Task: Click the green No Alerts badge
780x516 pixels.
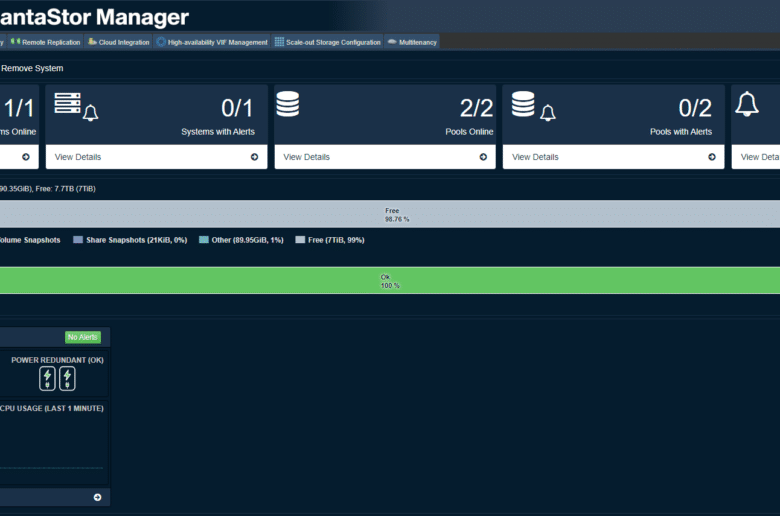Action: click(83, 337)
